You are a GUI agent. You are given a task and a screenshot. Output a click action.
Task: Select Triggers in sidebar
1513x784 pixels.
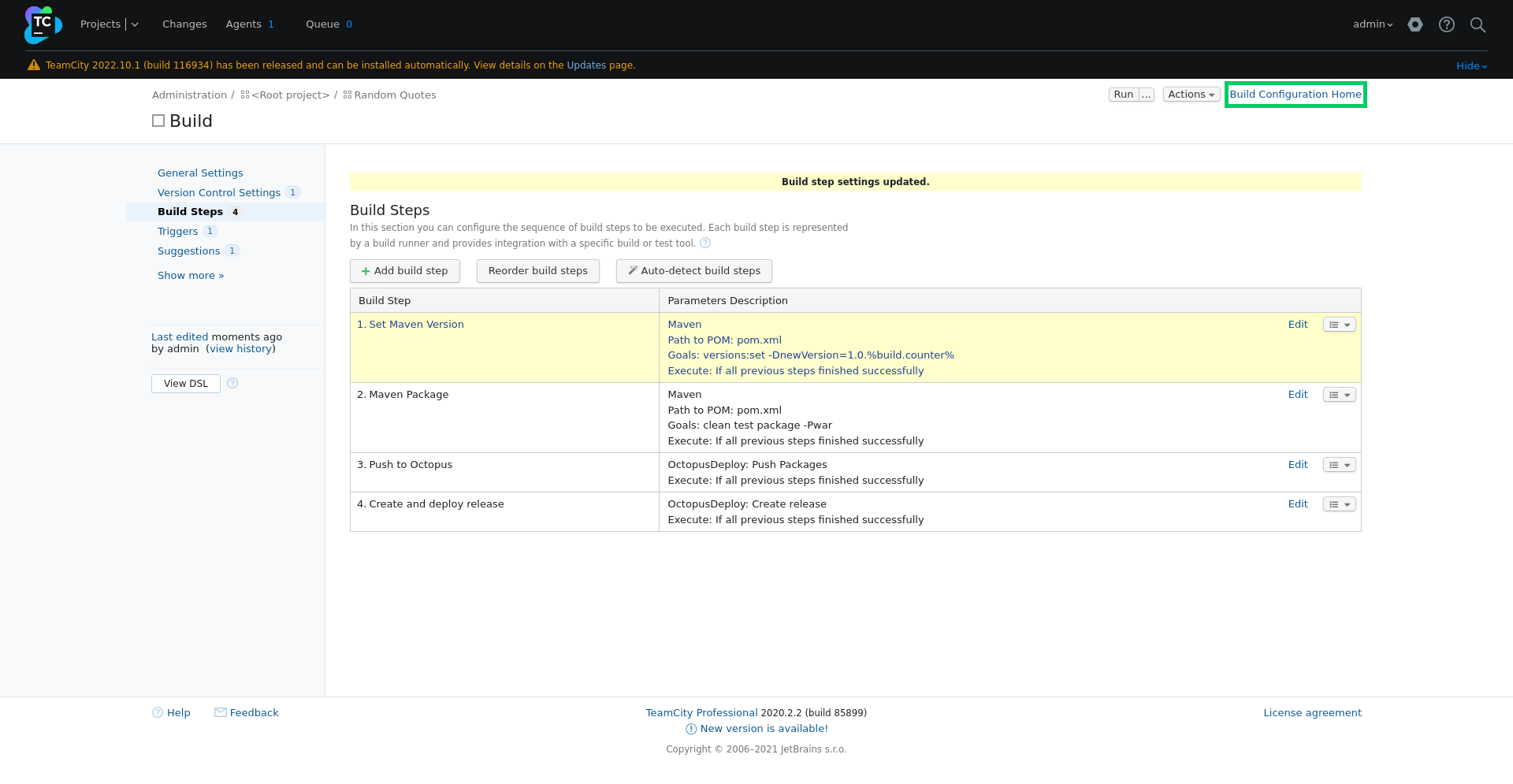coord(177,231)
